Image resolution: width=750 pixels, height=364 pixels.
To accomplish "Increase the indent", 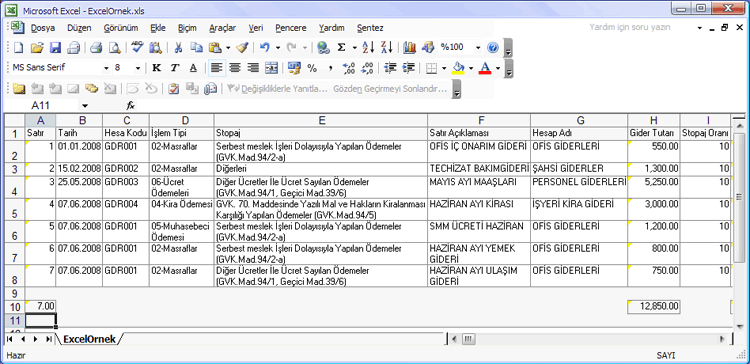I will (408, 68).
